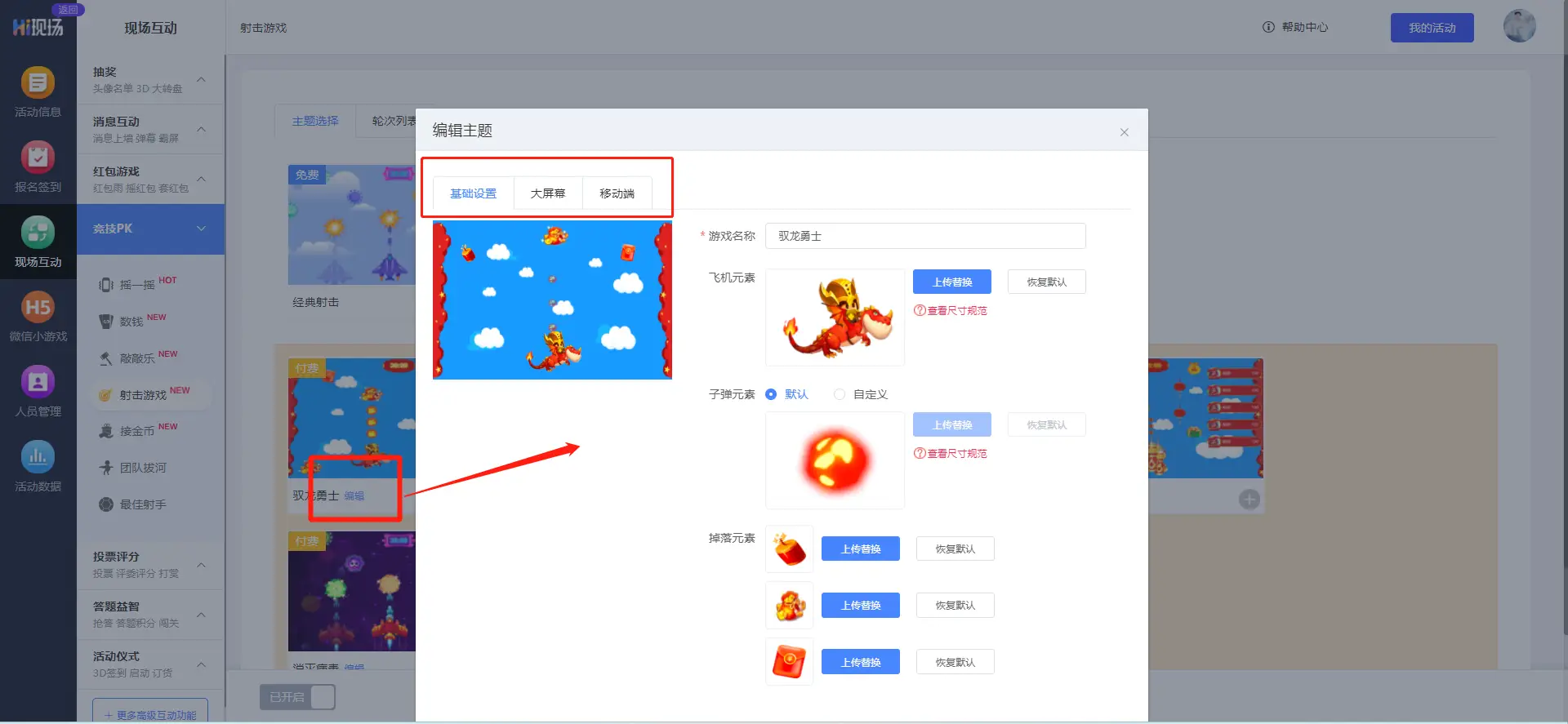Switch to the 移动端 tab
Image resolution: width=1568 pixels, height=724 pixels.
pos(617,193)
